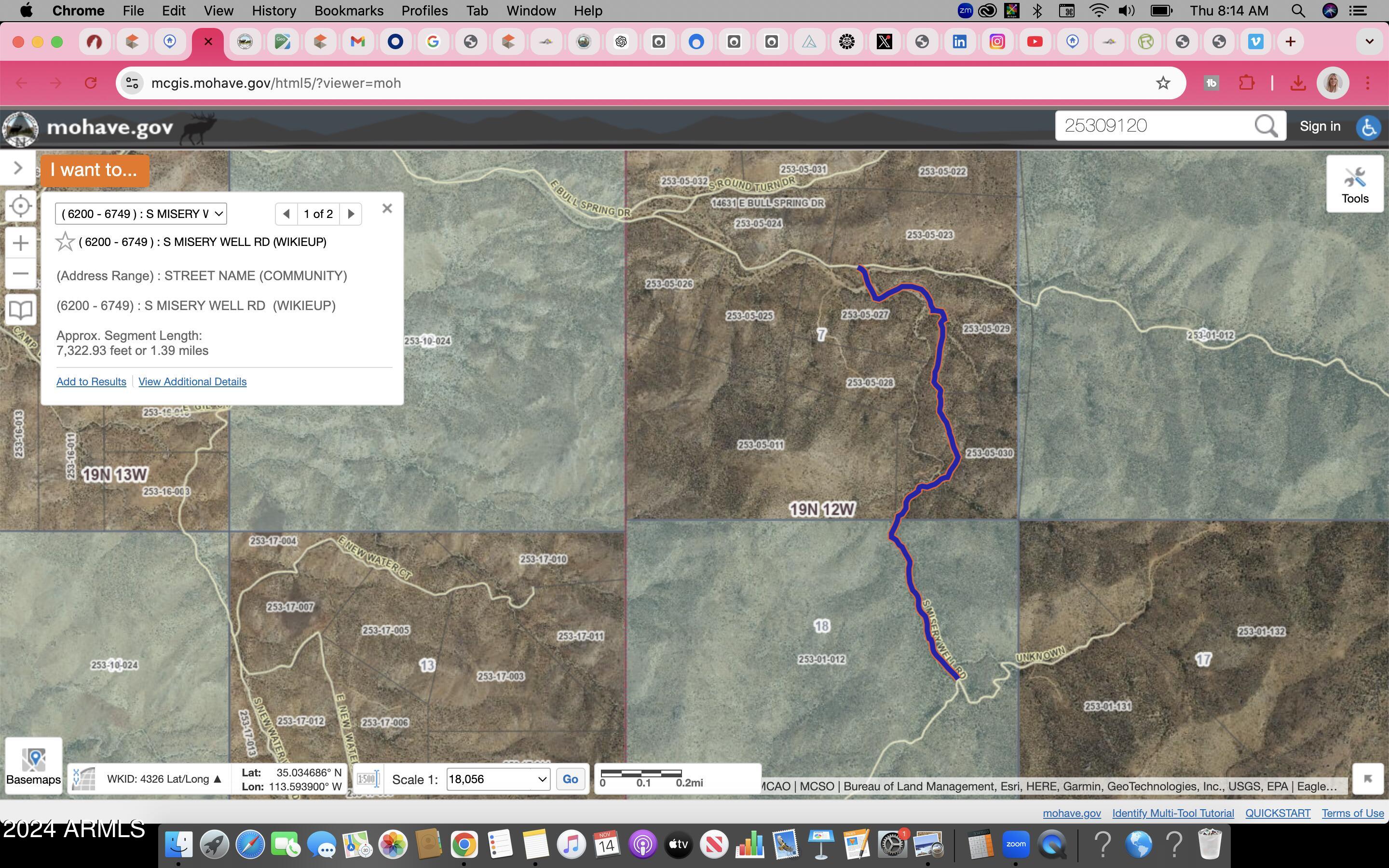Expand the collapsed side panel arrow
1389x868 pixels.
[17, 168]
